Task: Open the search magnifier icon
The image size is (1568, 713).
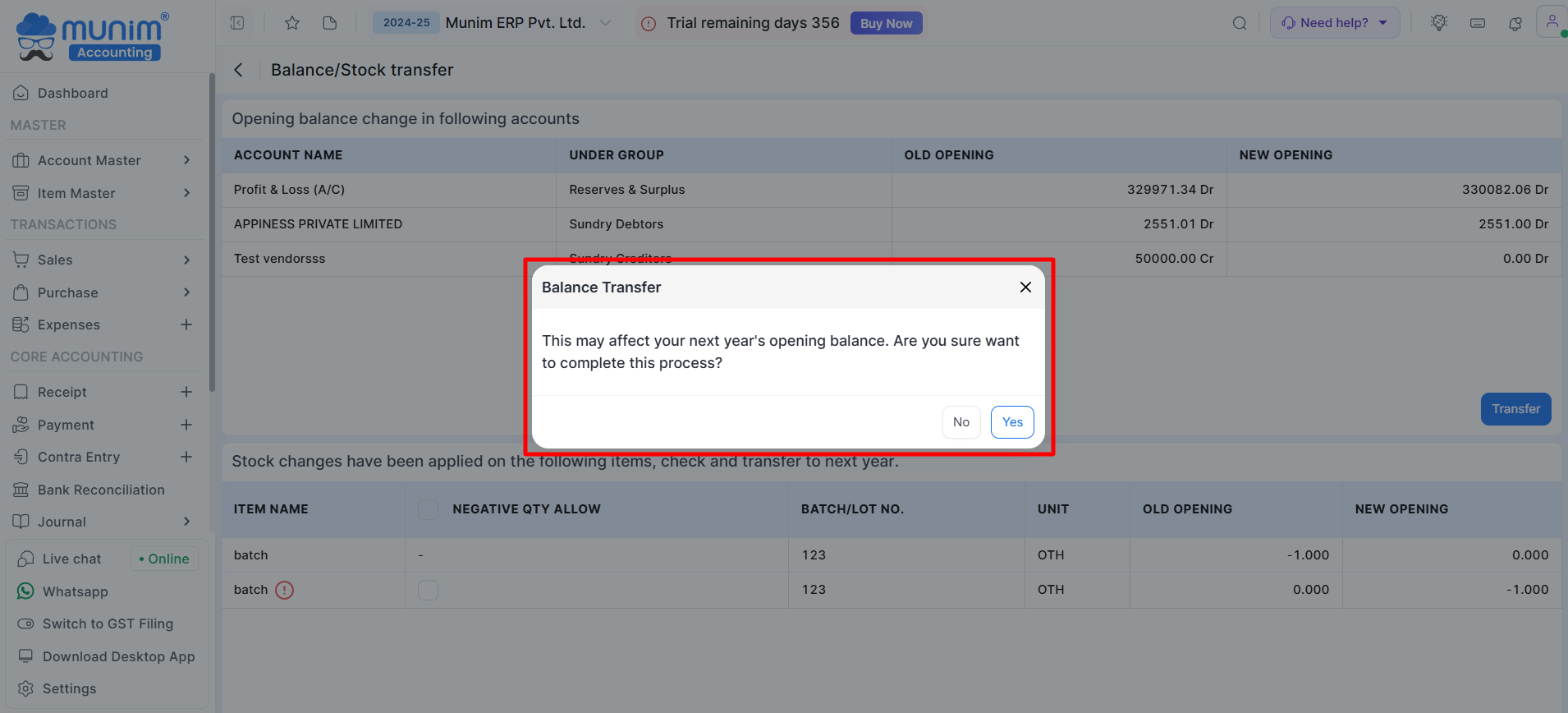Action: [1240, 23]
